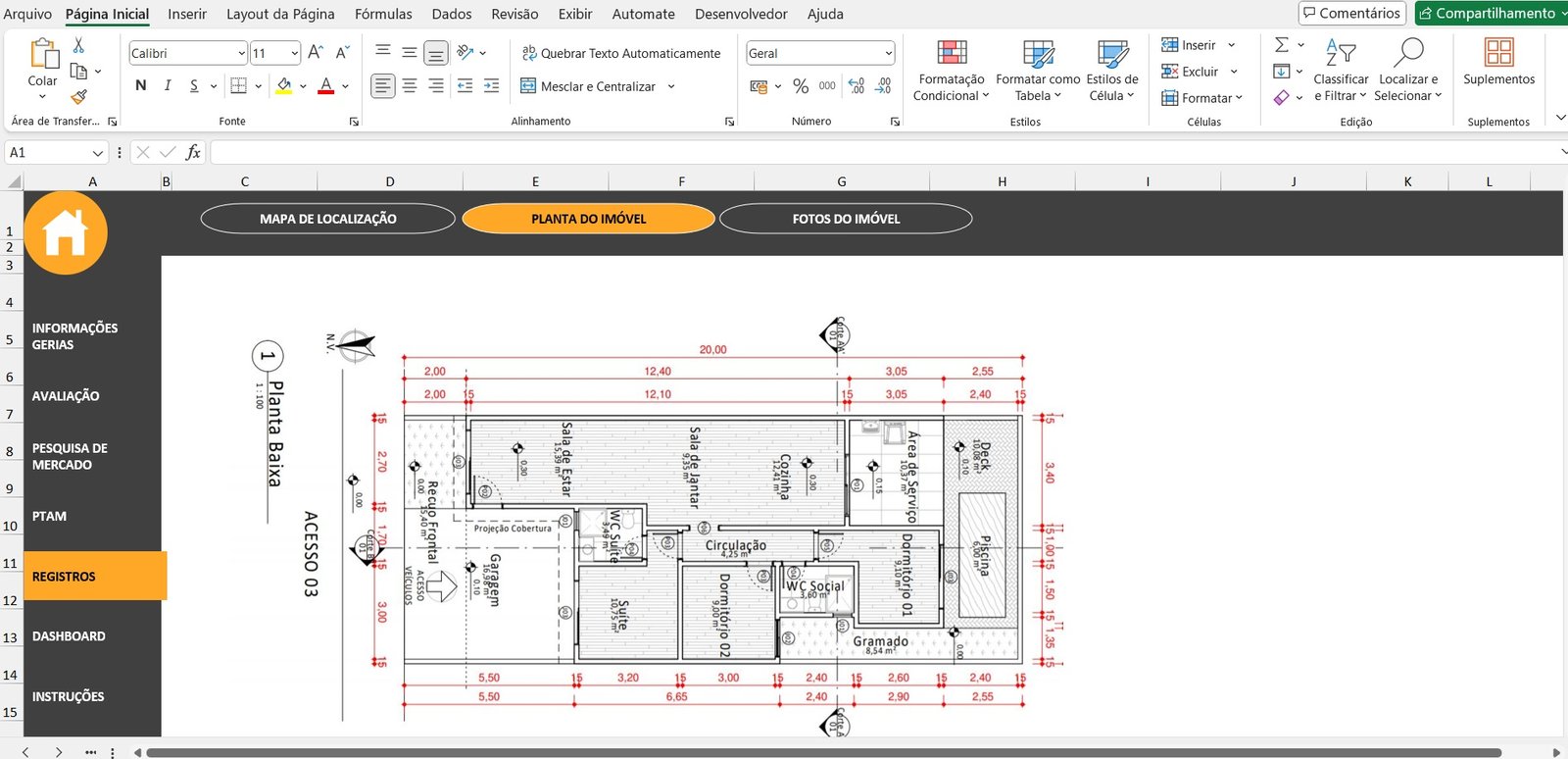The width and height of the screenshot is (1568, 759).
Task: Click the insert function fx icon
Action: [x=193, y=152]
